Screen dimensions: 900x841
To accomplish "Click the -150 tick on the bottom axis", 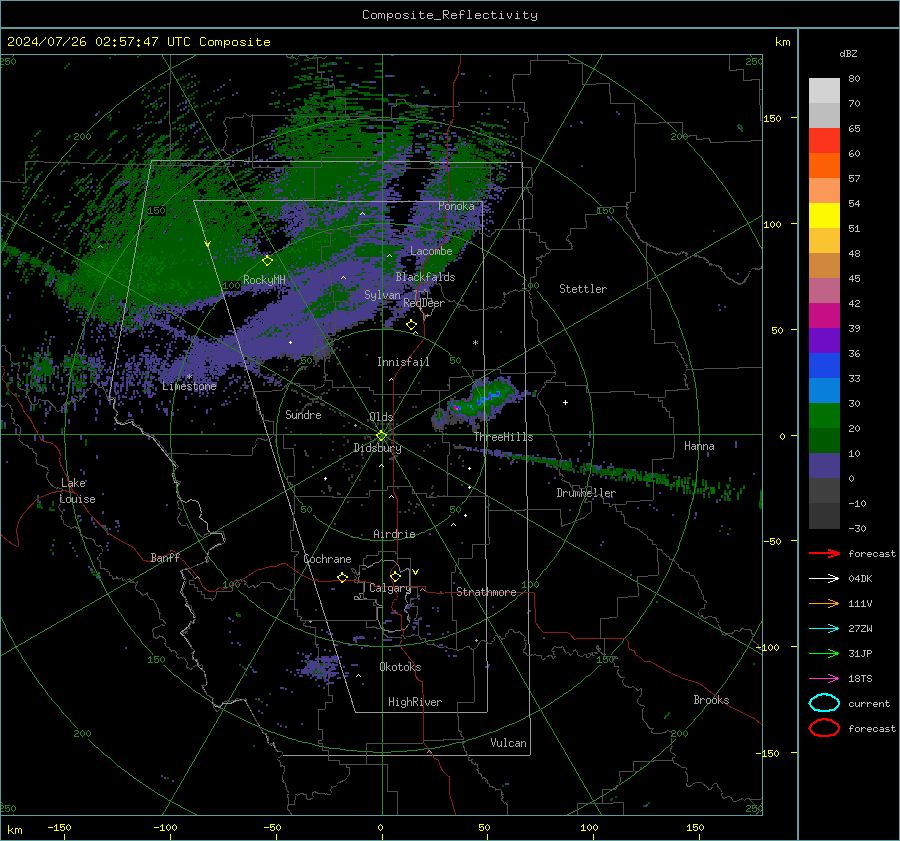I will pos(59,827).
